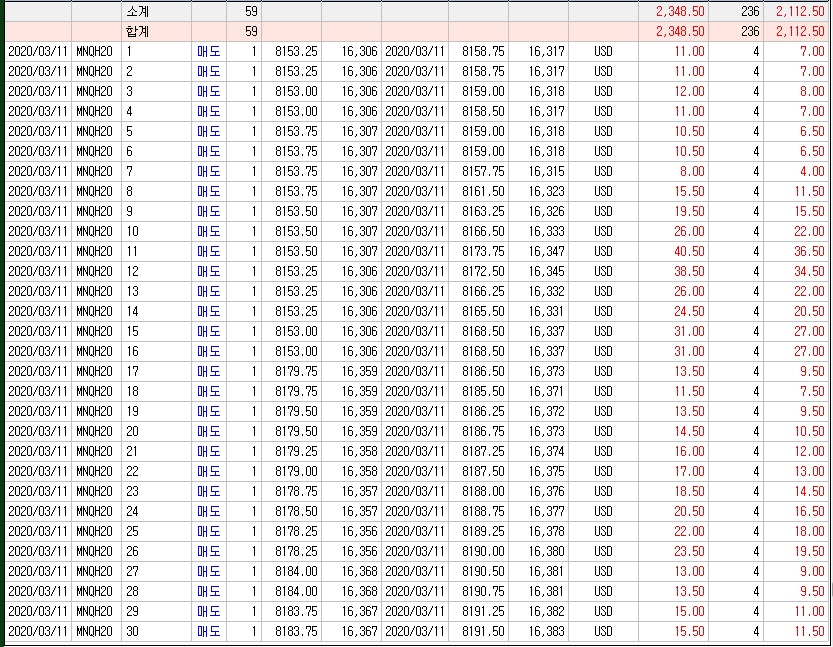Image resolution: width=833 pixels, height=647 pixels.
Task: Click amount 16,383 in row 30
Action: (546, 632)
